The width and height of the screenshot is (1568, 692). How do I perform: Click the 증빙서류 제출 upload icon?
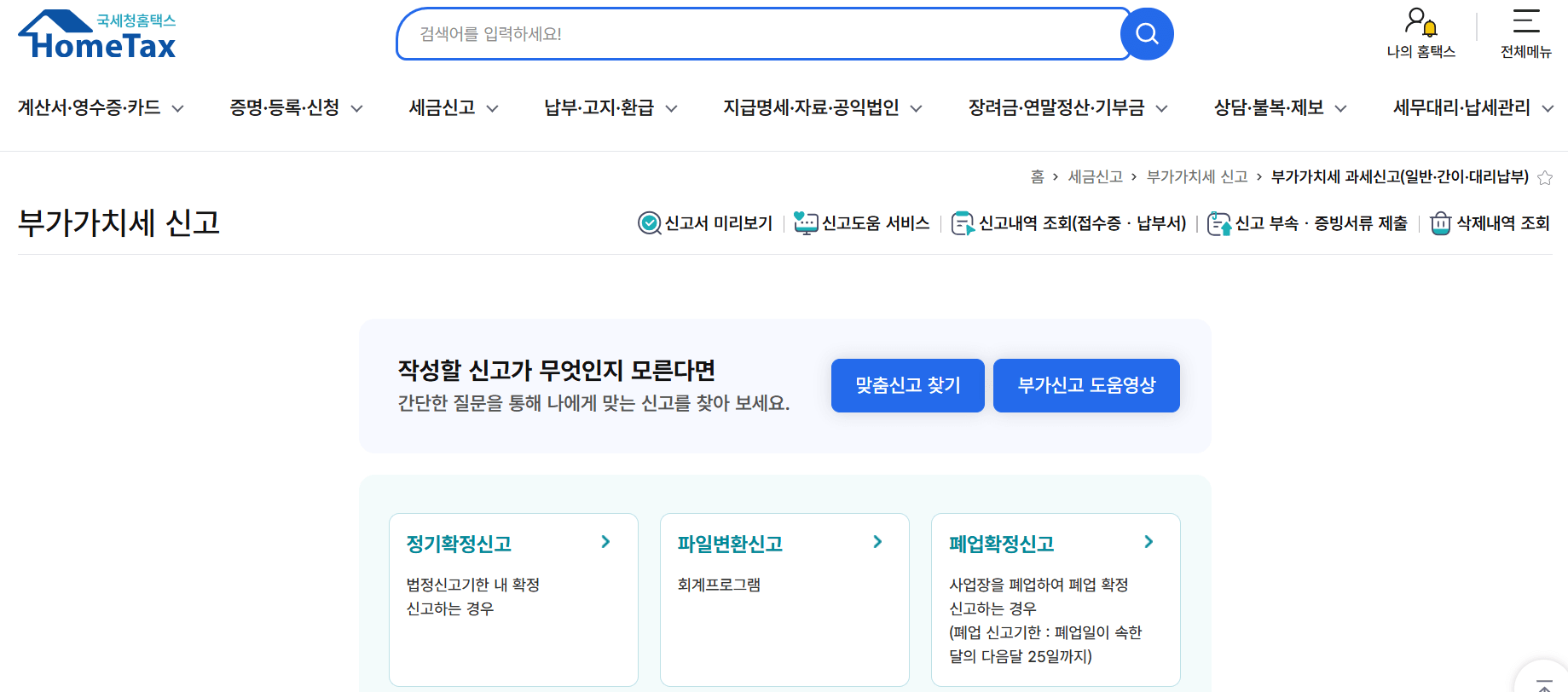coord(1219,223)
